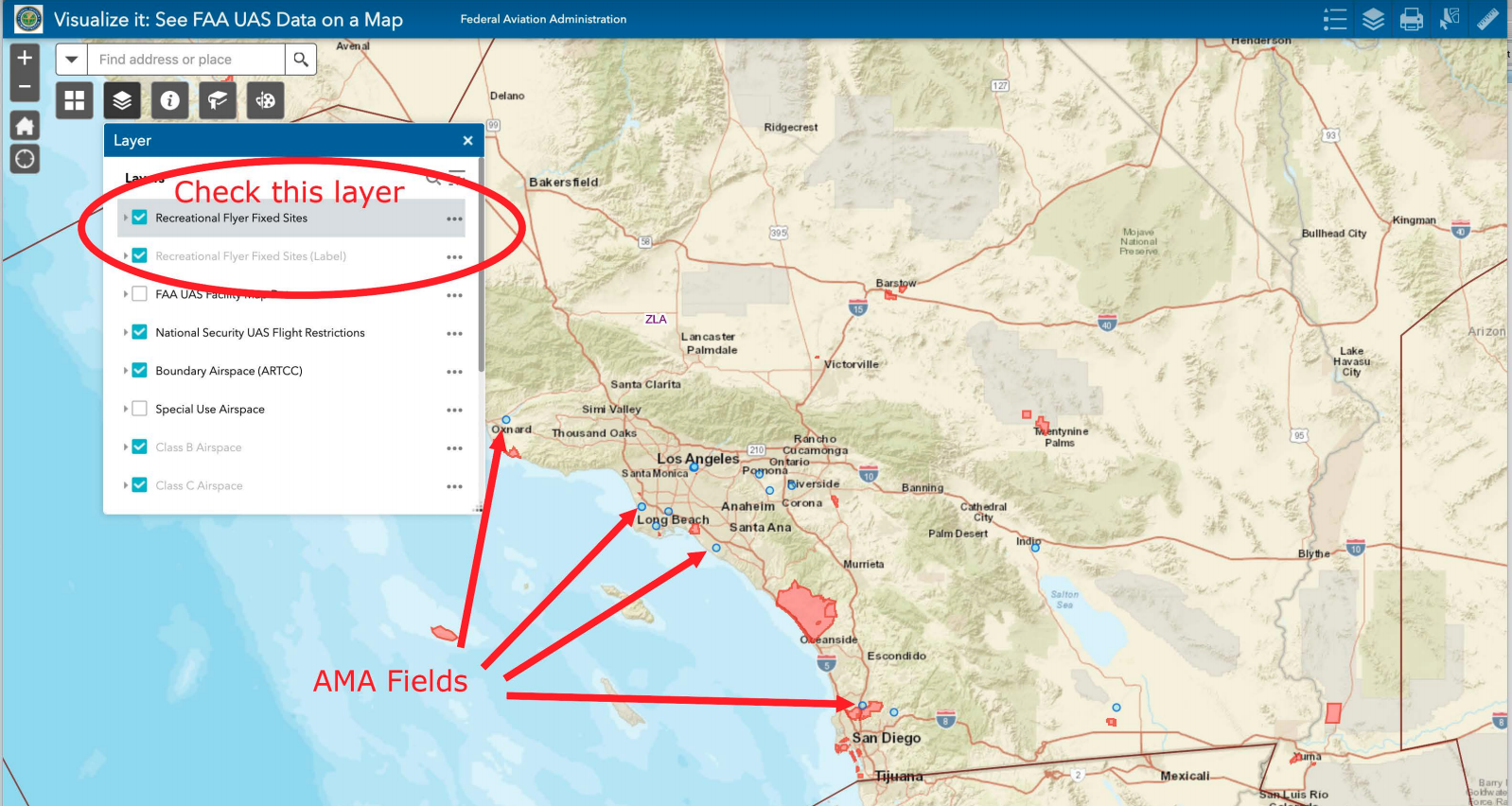Uncheck National Security UAS Flight Restrictions
Screen dimensions: 1512x806
tap(139, 332)
